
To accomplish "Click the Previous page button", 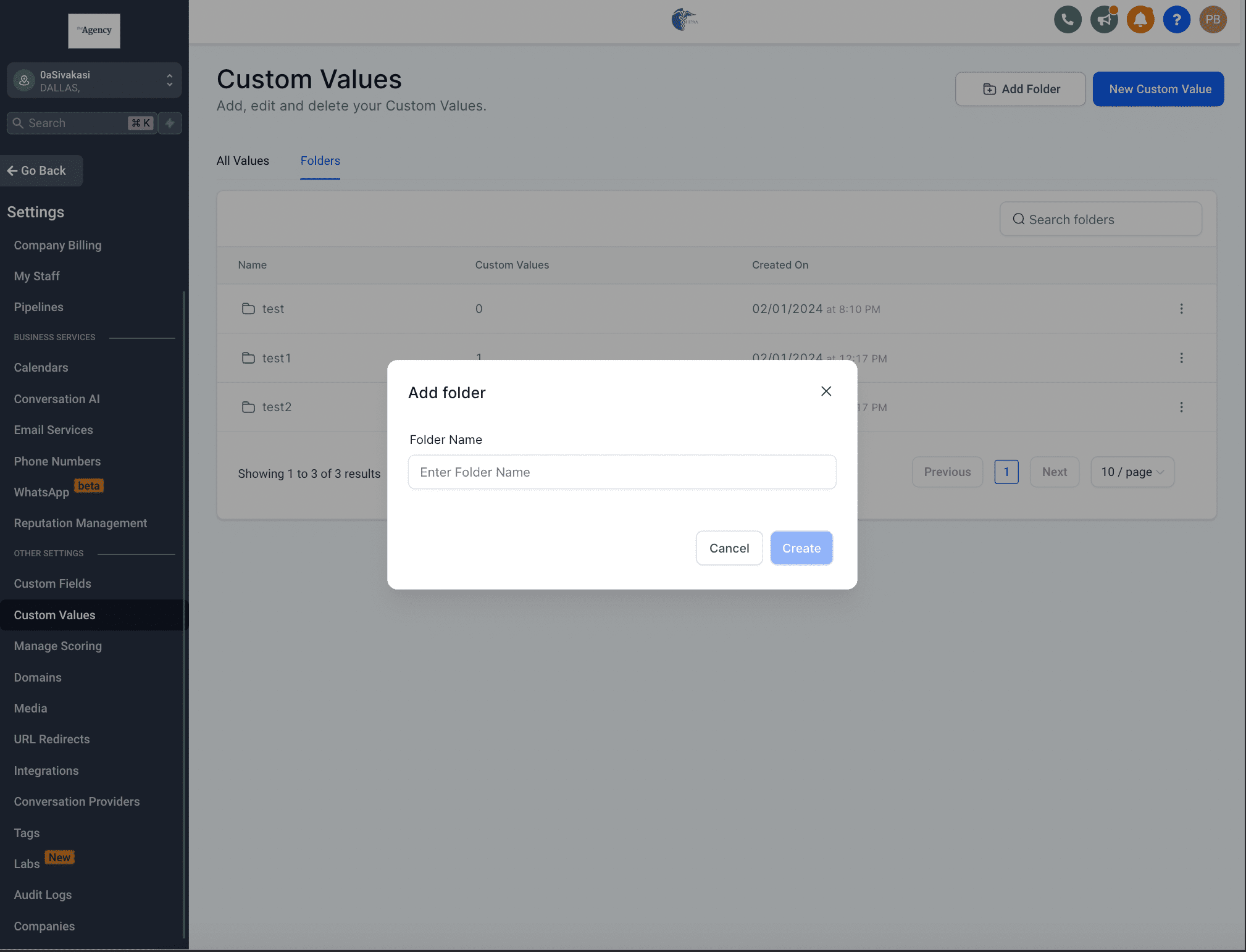I will pyautogui.click(x=947, y=472).
